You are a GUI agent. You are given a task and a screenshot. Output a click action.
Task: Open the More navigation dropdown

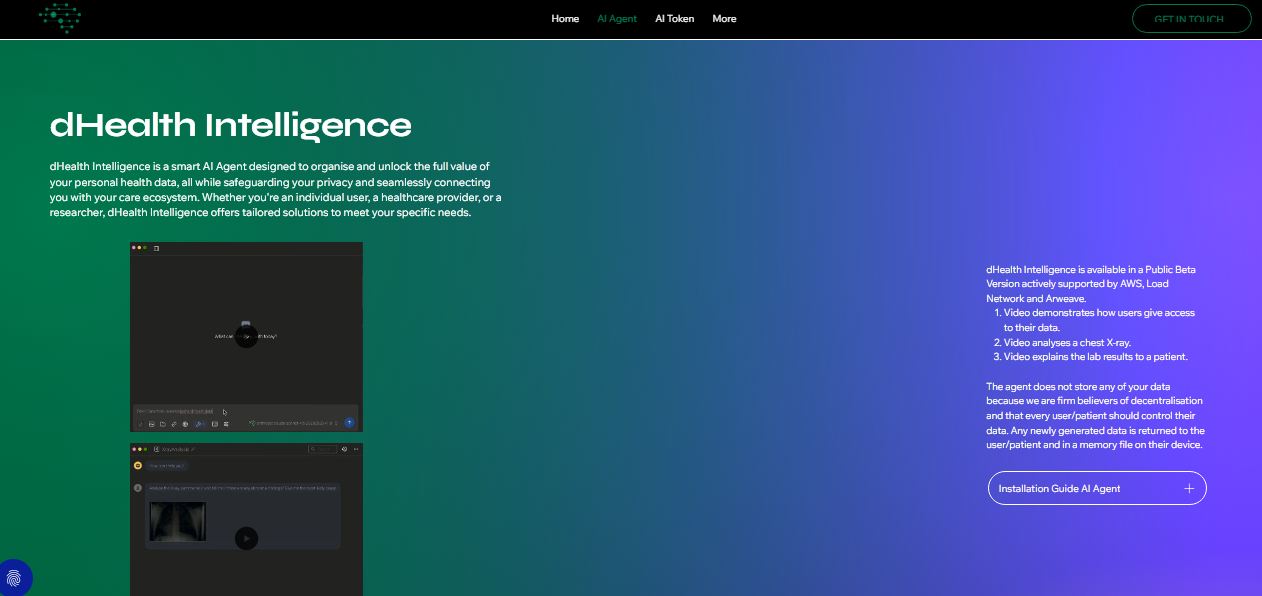point(724,18)
